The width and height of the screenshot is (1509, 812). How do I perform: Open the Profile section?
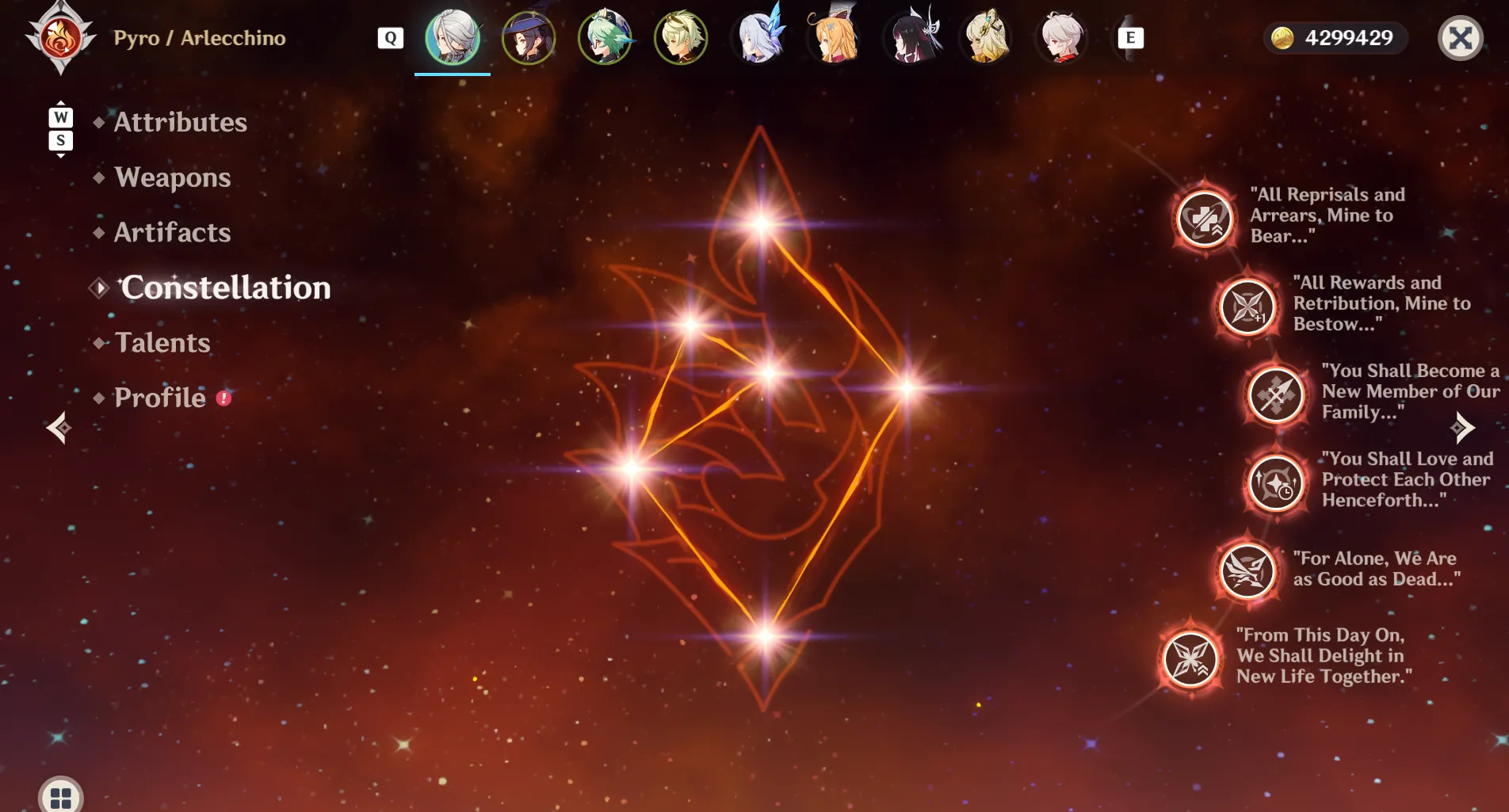[159, 398]
